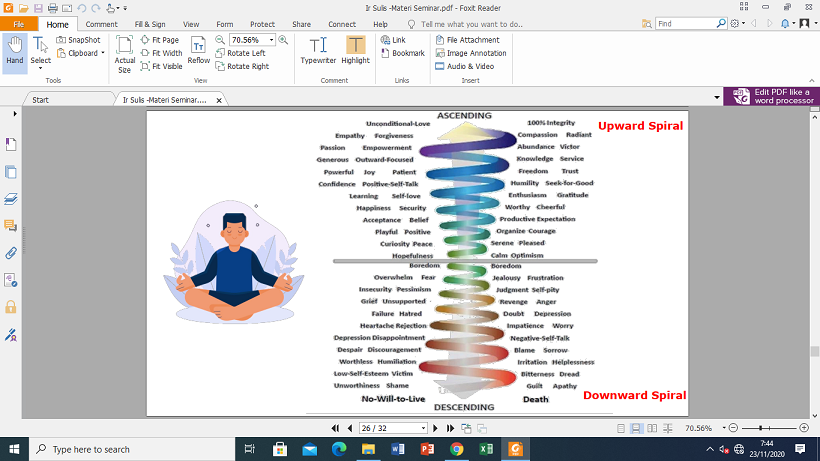Open the Comment ribbon tab
Viewport: 820px width, 461px height.
tap(101, 23)
